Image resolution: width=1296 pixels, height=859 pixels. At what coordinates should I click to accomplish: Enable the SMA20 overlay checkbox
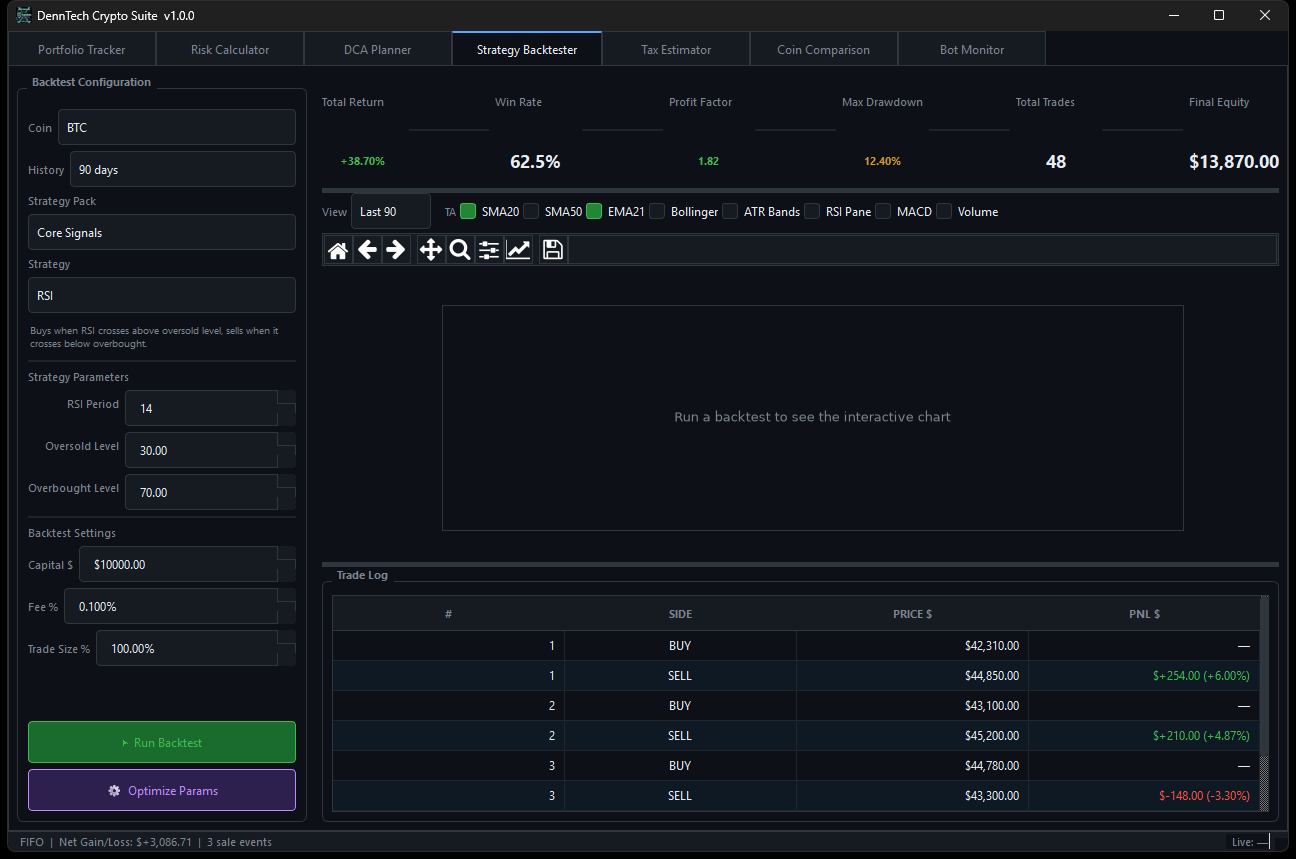(468, 211)
